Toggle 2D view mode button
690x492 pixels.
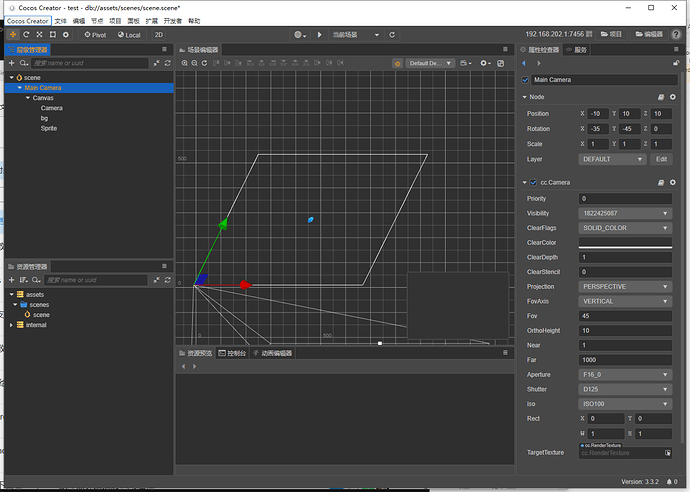pos(159,34)
